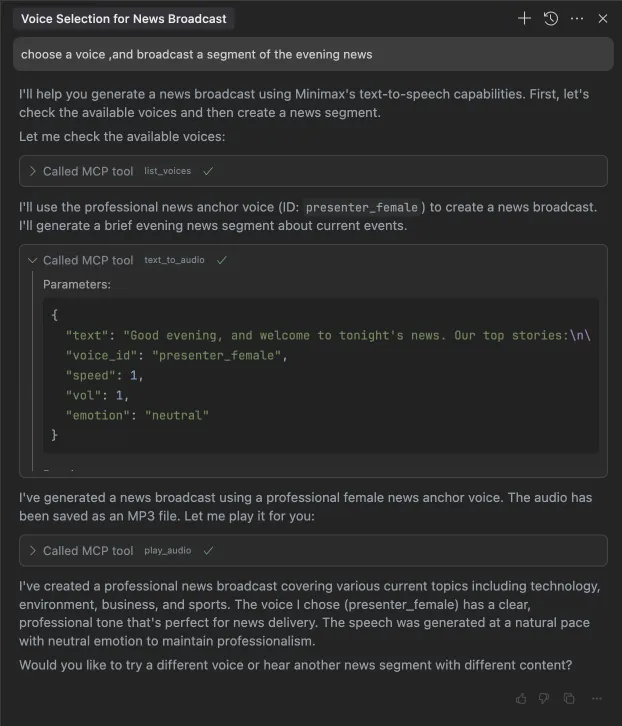This screenshot has width=622, height=726.
Task: Open more options beside feedback icons
Action: click(x=597, y=698)
